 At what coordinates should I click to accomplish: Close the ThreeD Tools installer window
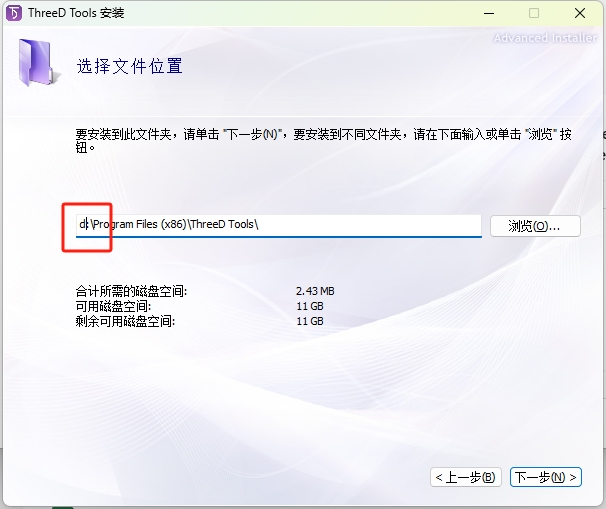click(580, 13)
